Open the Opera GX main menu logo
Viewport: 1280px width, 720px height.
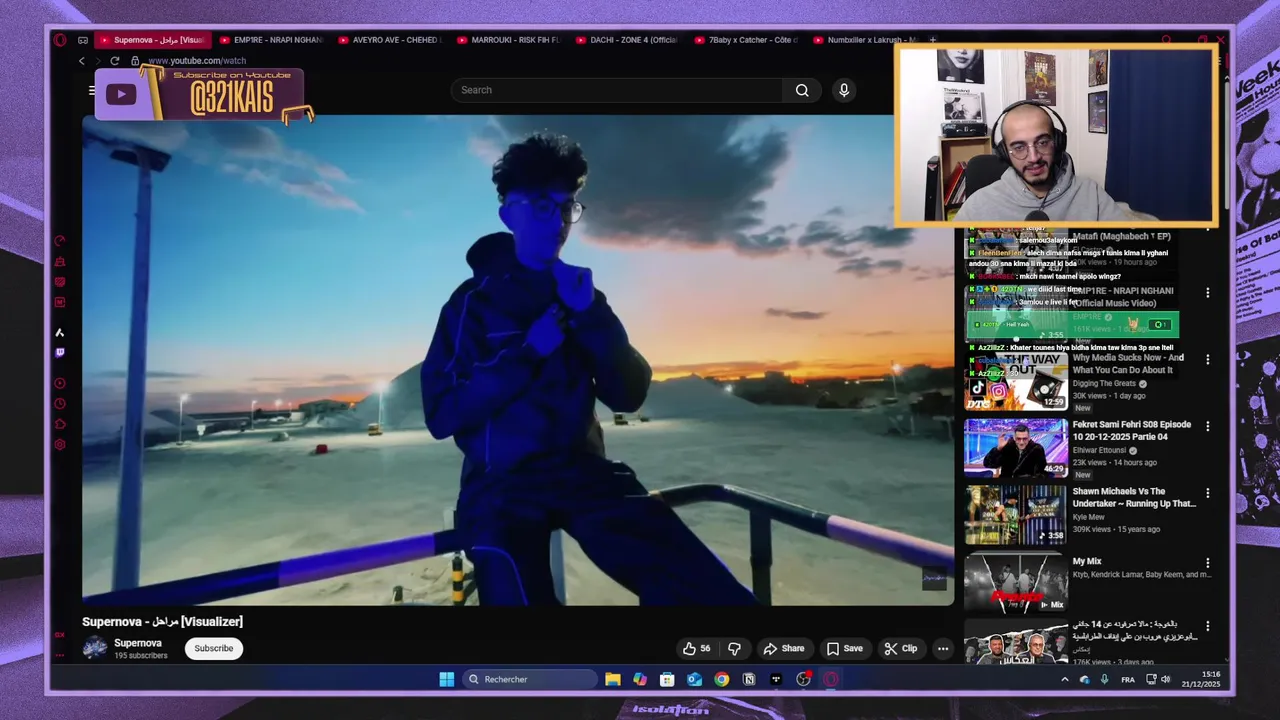(60, 40)
